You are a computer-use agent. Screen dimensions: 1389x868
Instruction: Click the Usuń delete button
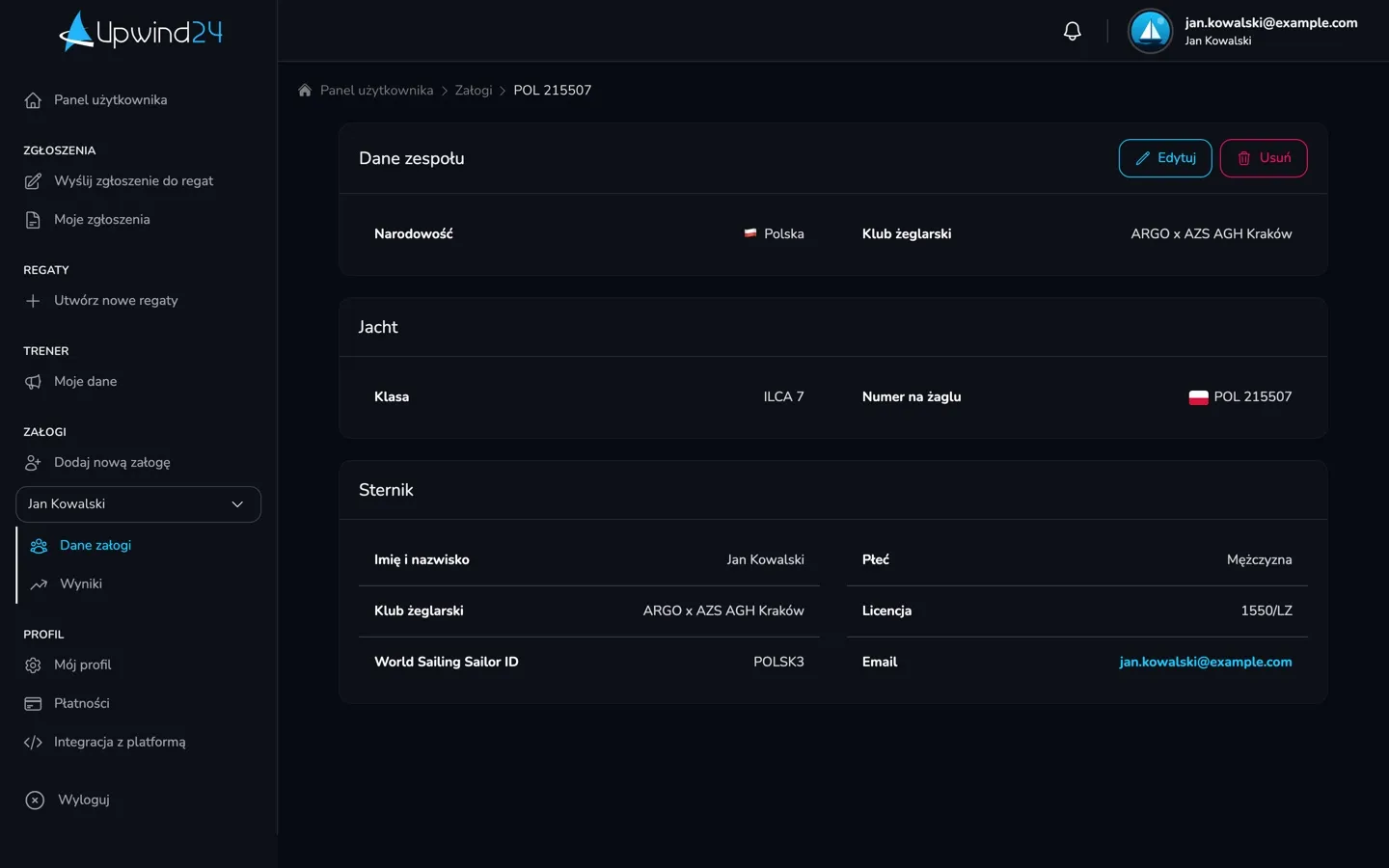1264,158
